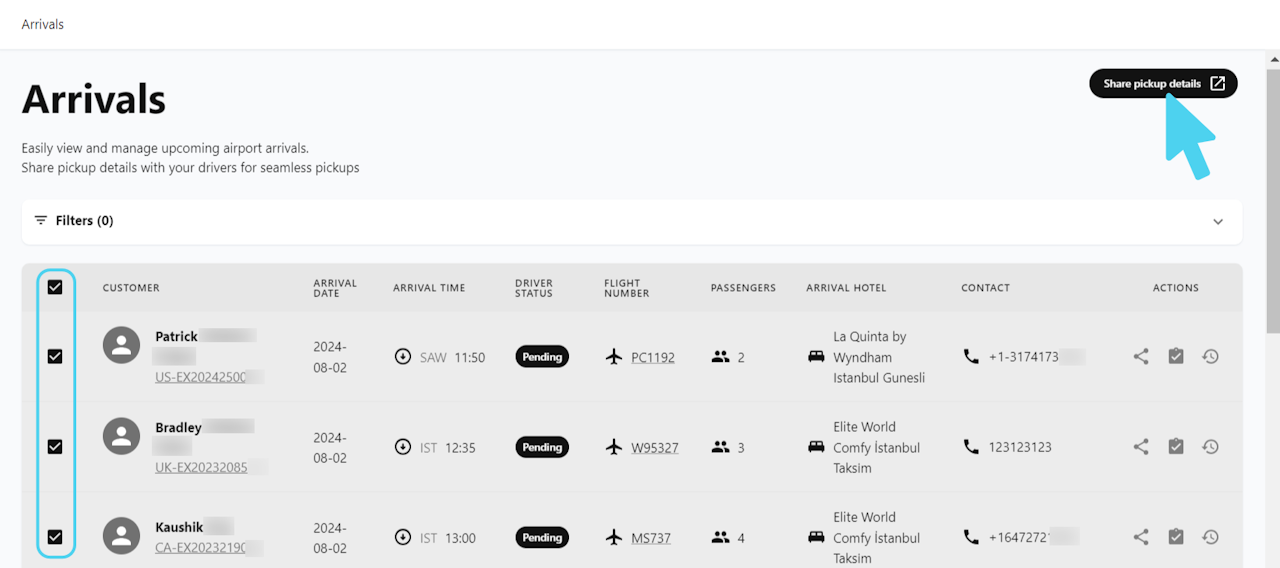The height and width of the screenshot is (568, 1280).
Task: Open history icon in Patrick's row
Action: coord(1210,357)
